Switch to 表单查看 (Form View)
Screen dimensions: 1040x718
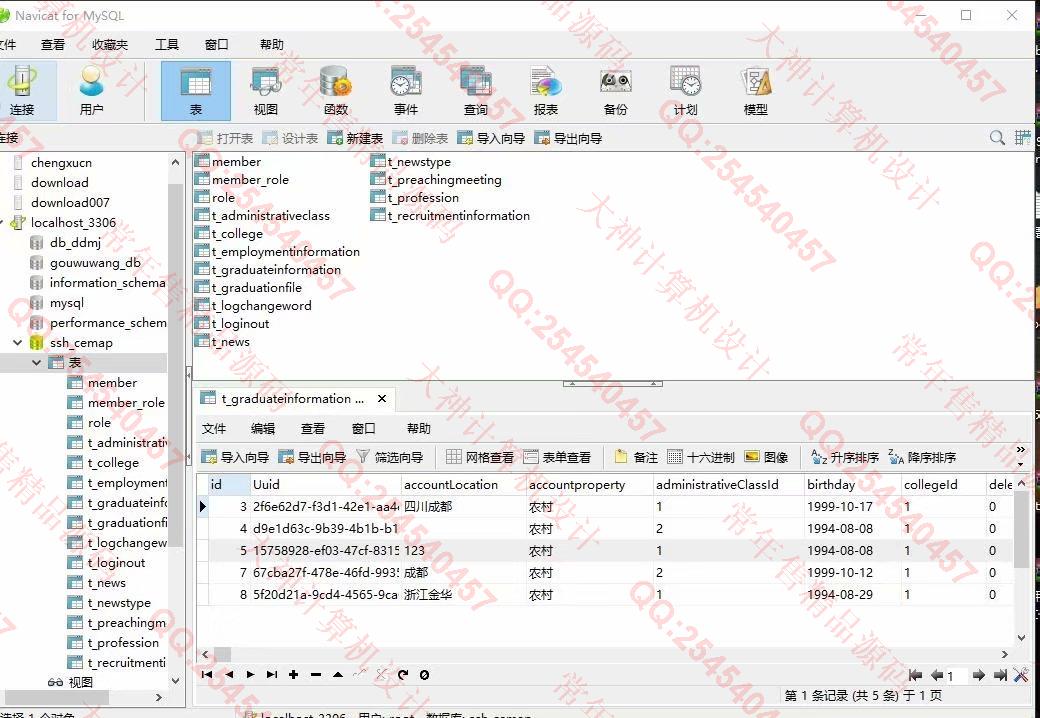(557, 457)
